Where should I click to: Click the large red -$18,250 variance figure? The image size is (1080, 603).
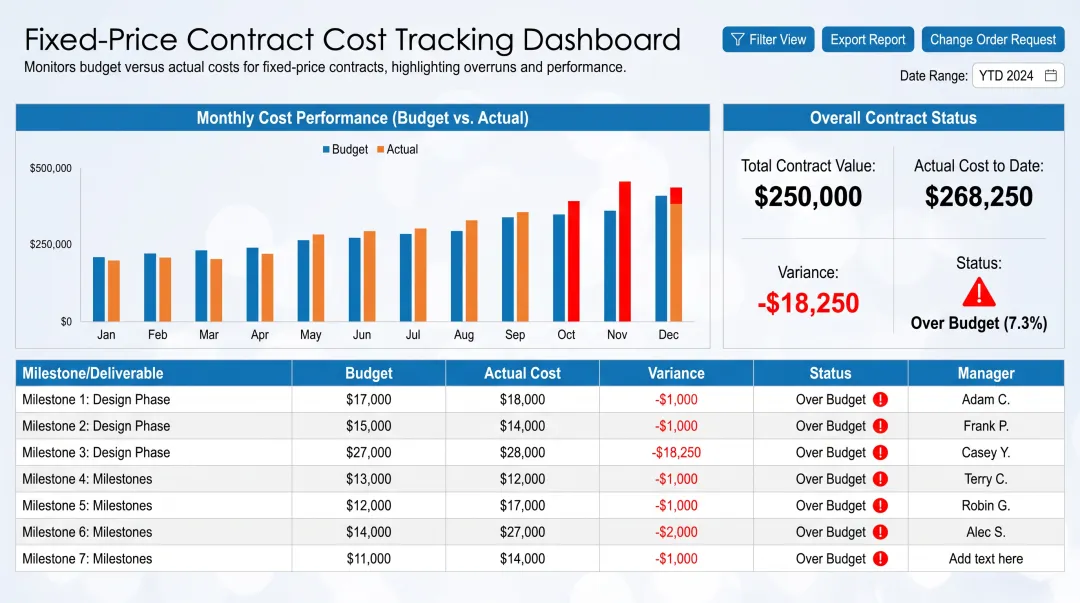click(x=808, y=303)
